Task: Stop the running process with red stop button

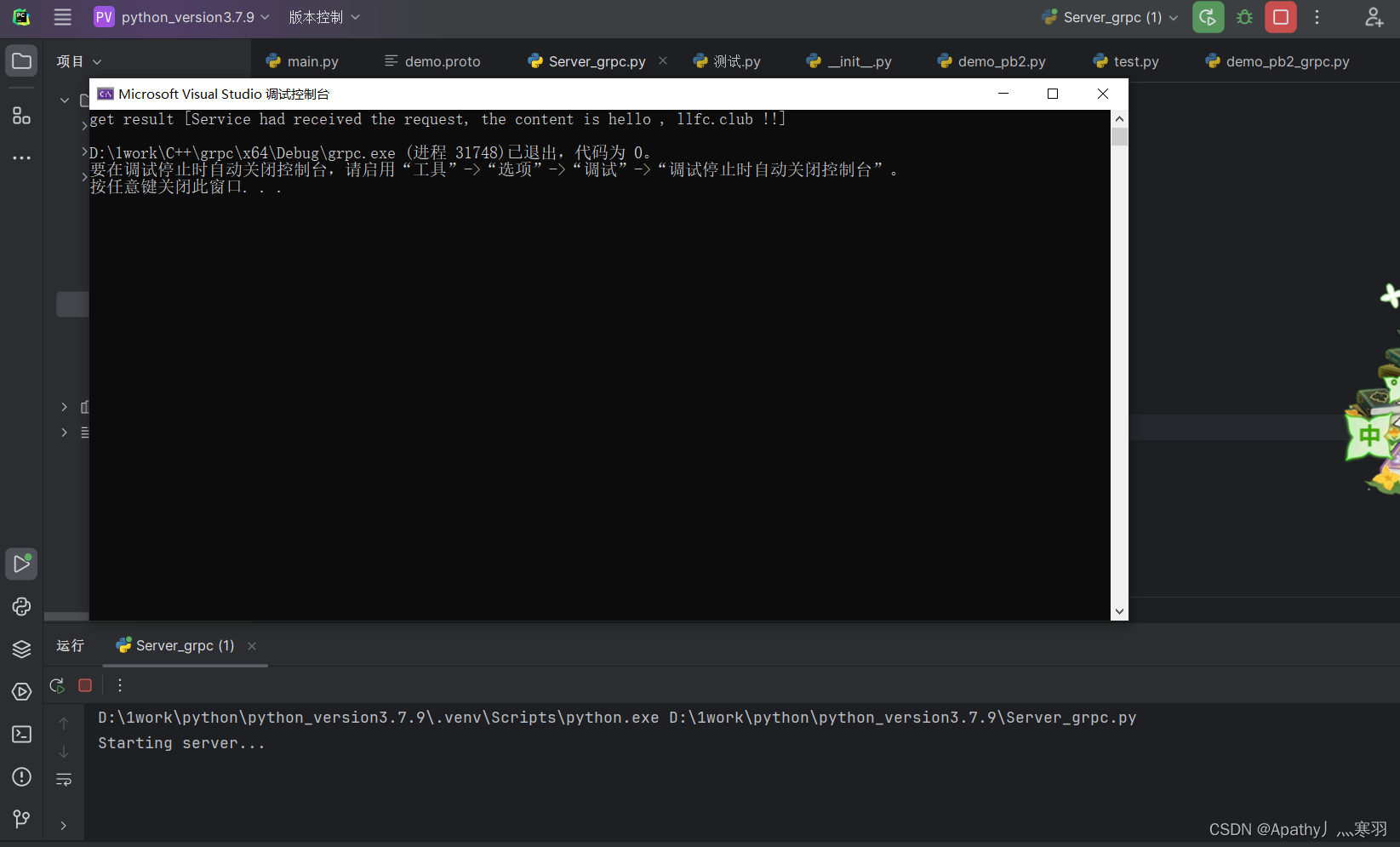Action: [x=1280, y=17]
